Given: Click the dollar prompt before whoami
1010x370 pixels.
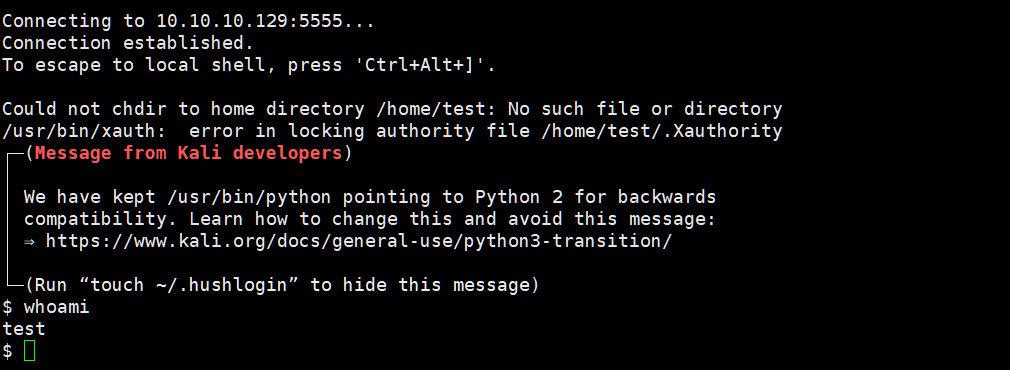Looking at the screenshot, I should [7, 307].
